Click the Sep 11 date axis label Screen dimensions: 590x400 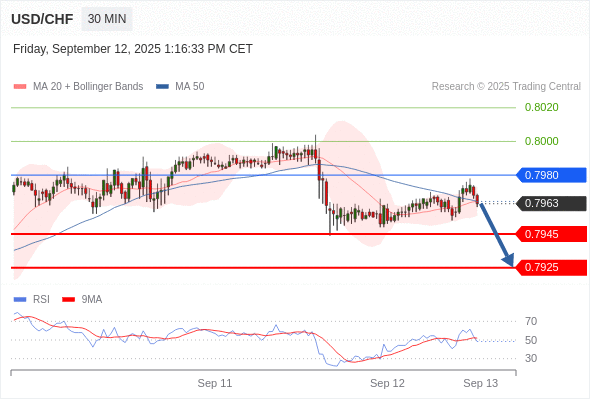pyautogui.click(x=215, y=383)
